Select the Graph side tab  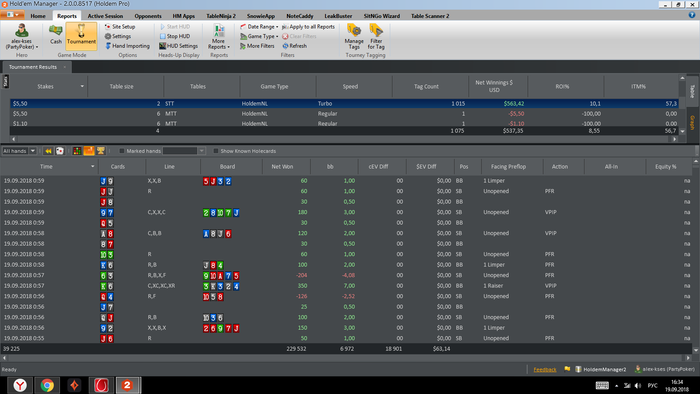pyautogui.click(x=693, y=122)
